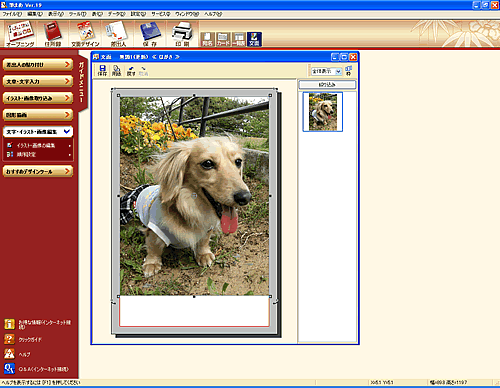Switch to the 文面 window tab icon
Viewport: 500px width, 388px height.
tap(254, 39)
